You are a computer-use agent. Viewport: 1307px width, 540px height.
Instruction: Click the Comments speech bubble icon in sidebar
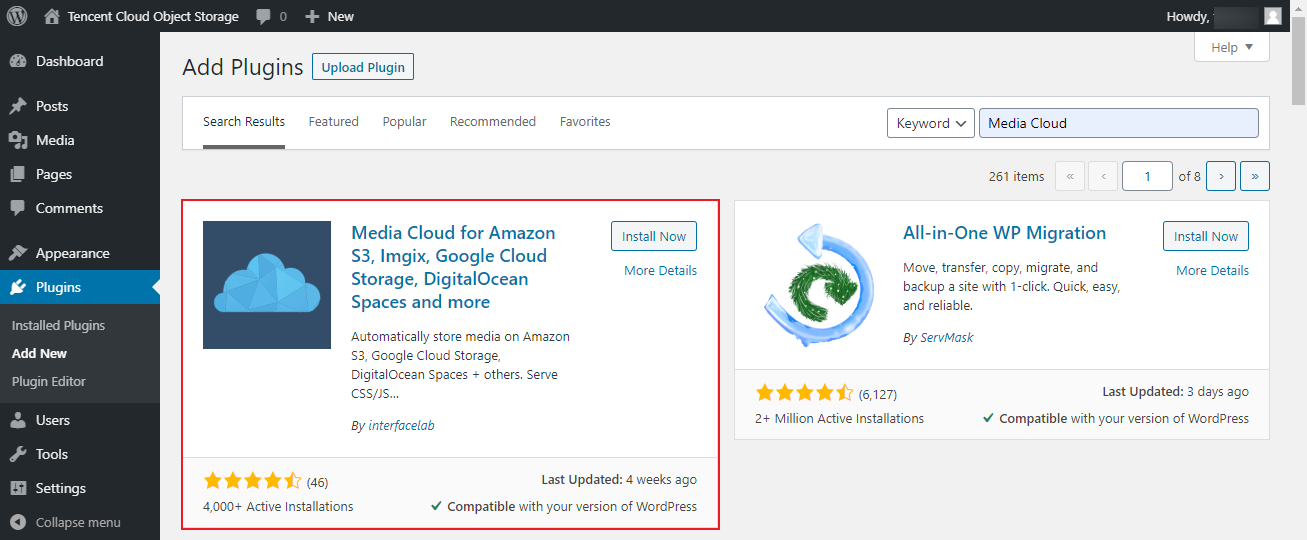point(18,208)
